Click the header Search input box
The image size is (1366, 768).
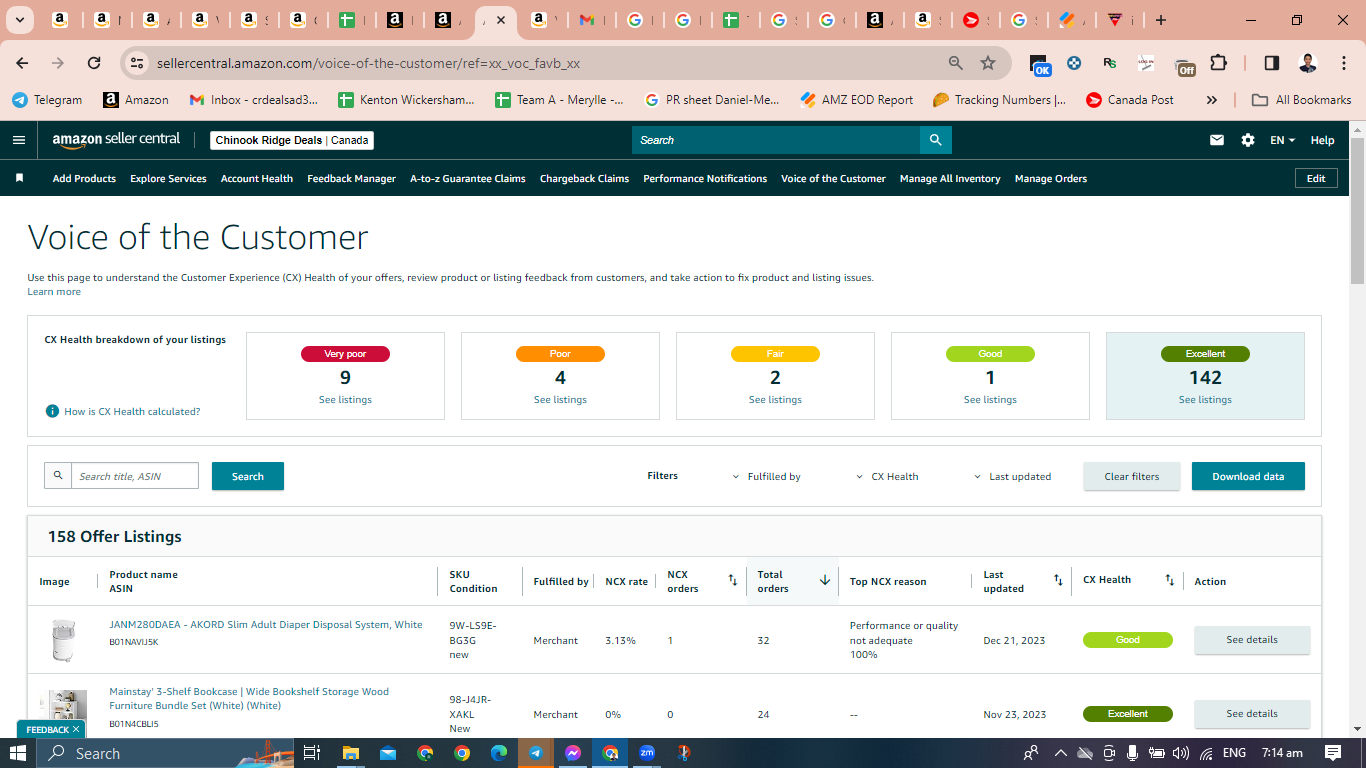click(776, 140)
